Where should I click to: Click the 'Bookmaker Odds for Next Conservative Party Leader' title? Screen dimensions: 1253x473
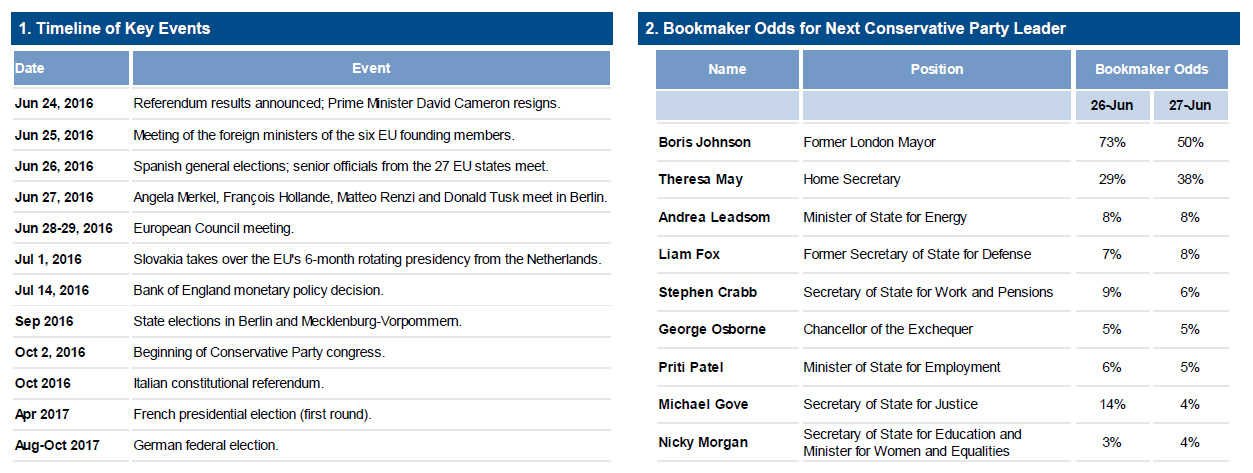click(x=855, y=29)
